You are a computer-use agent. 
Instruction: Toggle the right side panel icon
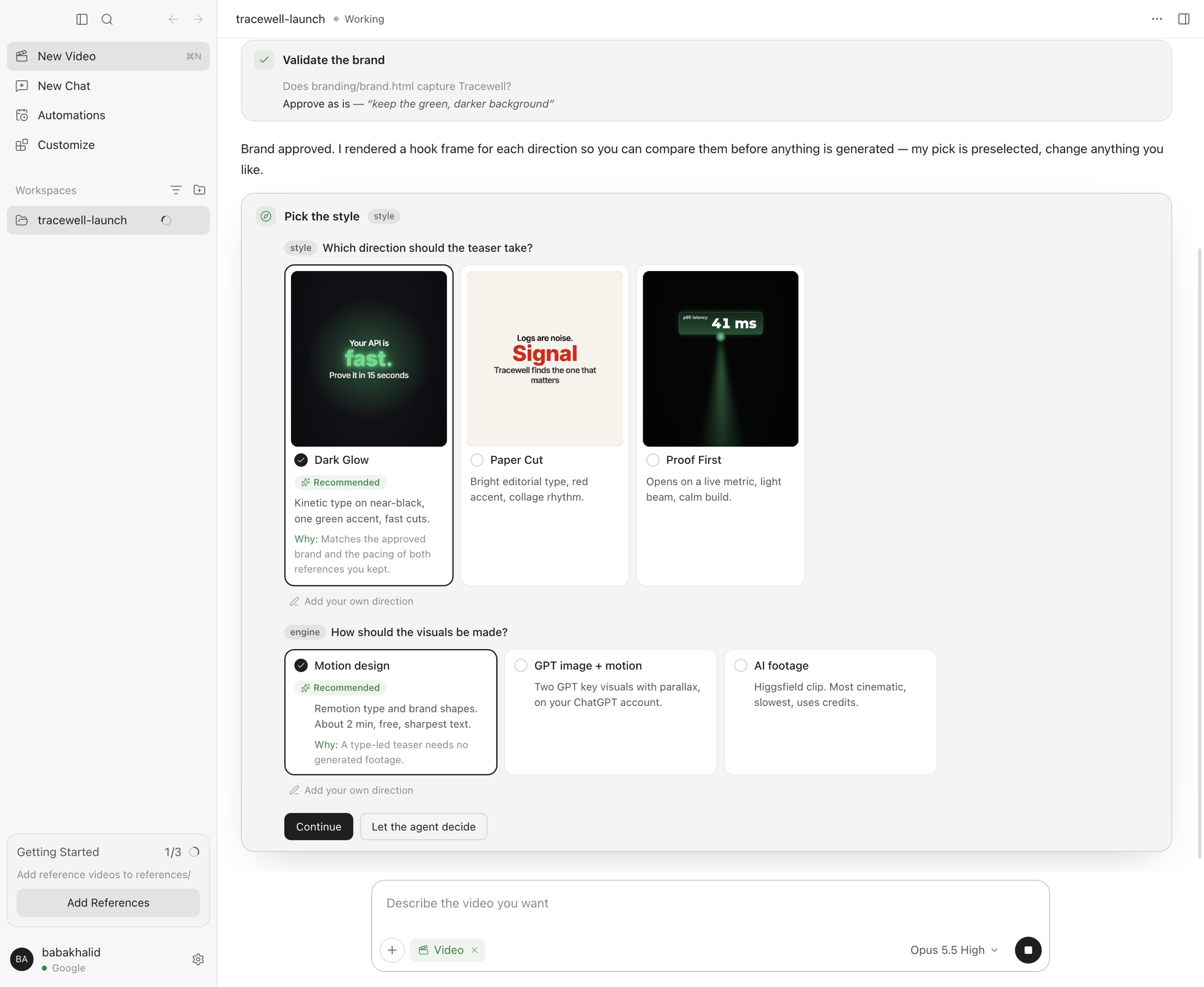pyautogui.click(x=1183, y=19)
